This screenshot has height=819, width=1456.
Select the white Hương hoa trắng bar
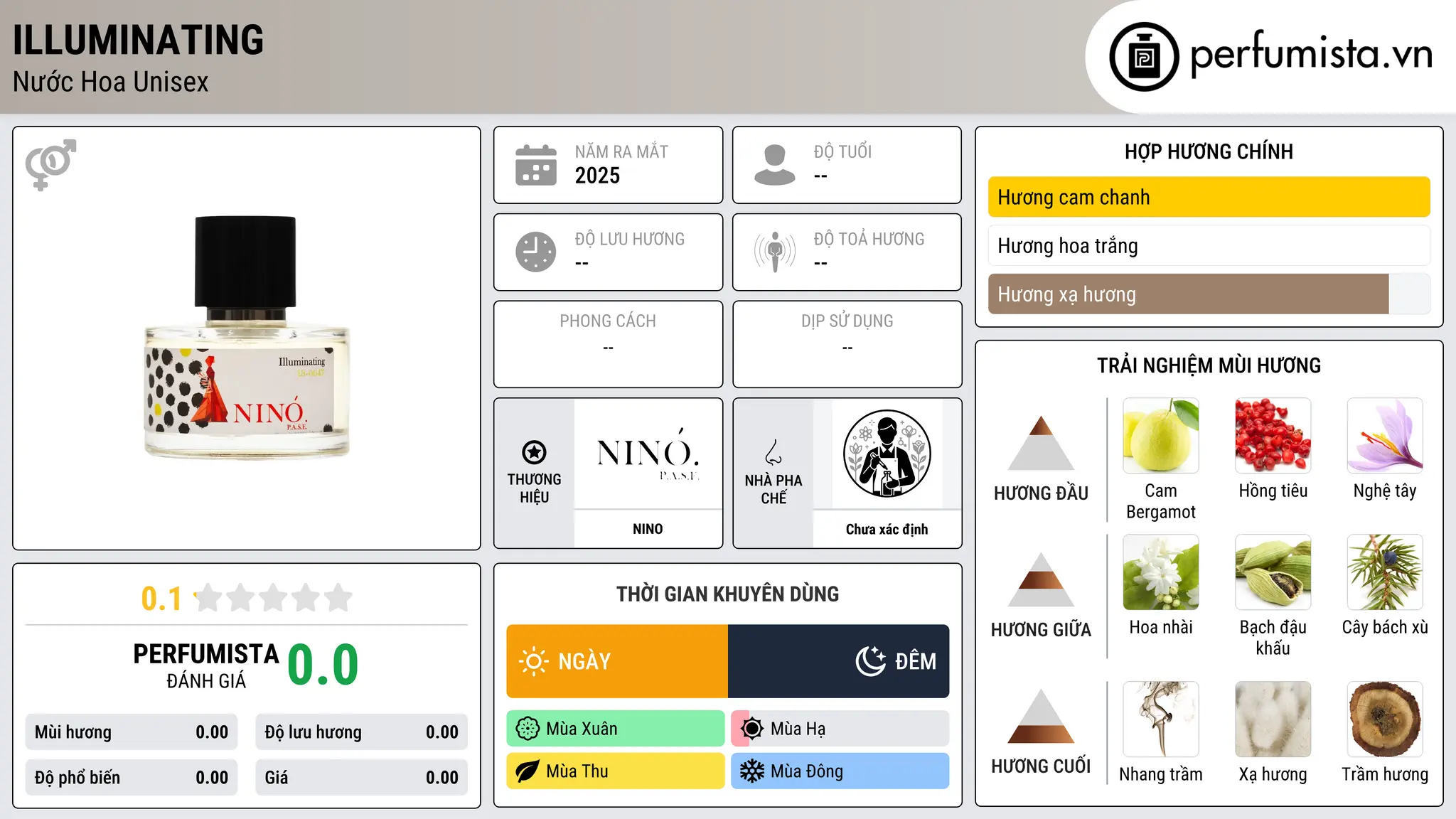(x=1209, y=246)
